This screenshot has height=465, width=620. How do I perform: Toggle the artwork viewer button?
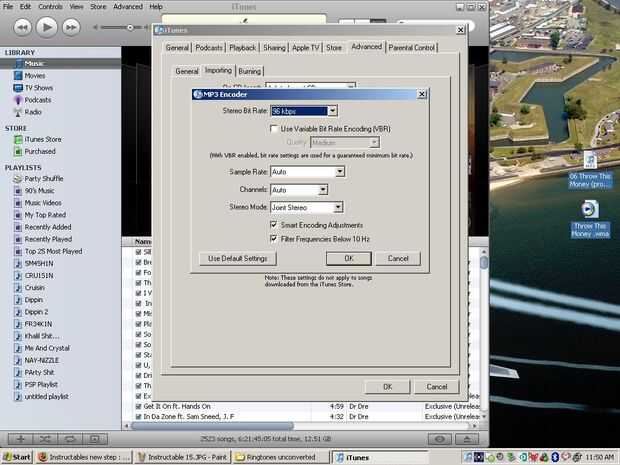(x=95, y=439)
